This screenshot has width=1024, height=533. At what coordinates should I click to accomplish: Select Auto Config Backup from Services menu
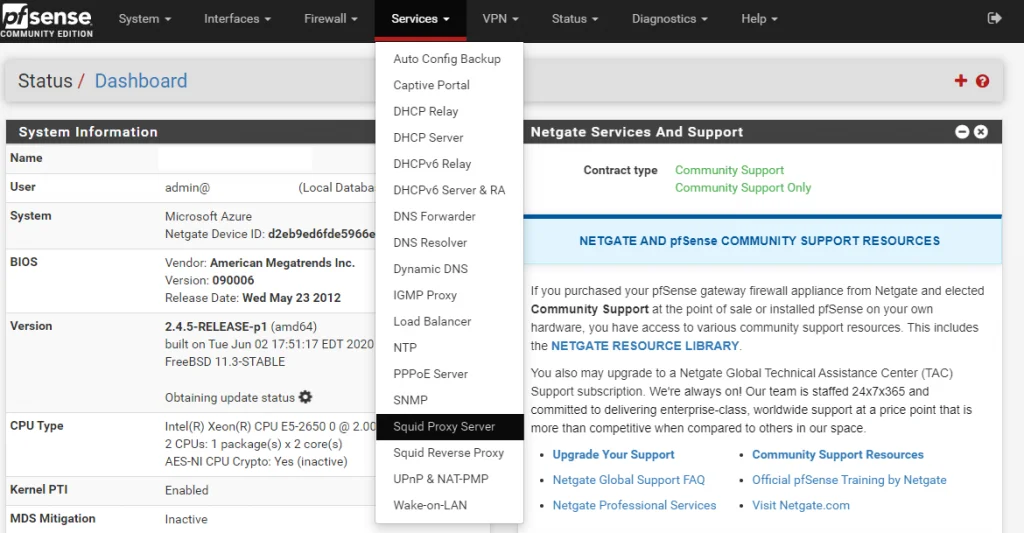pos(449,59)
